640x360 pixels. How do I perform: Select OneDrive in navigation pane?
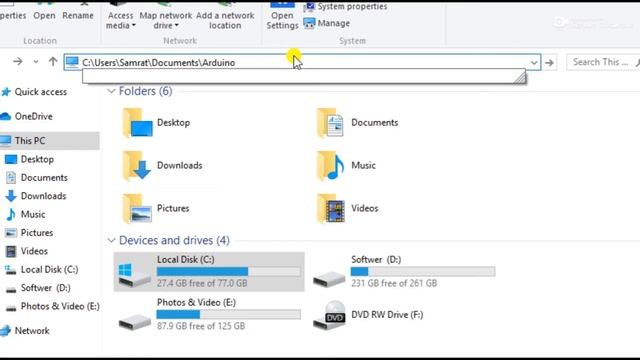27,116
